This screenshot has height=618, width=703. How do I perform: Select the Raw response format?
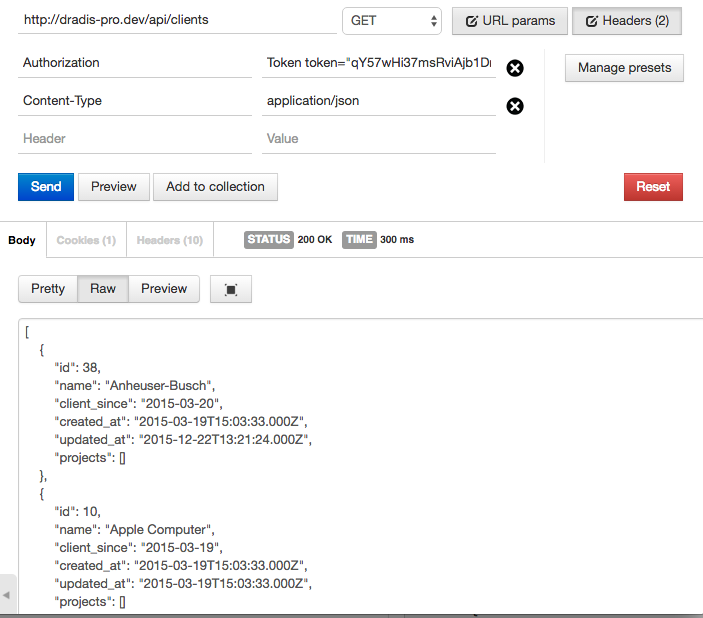pyautogui.click(x=103, y=289)
